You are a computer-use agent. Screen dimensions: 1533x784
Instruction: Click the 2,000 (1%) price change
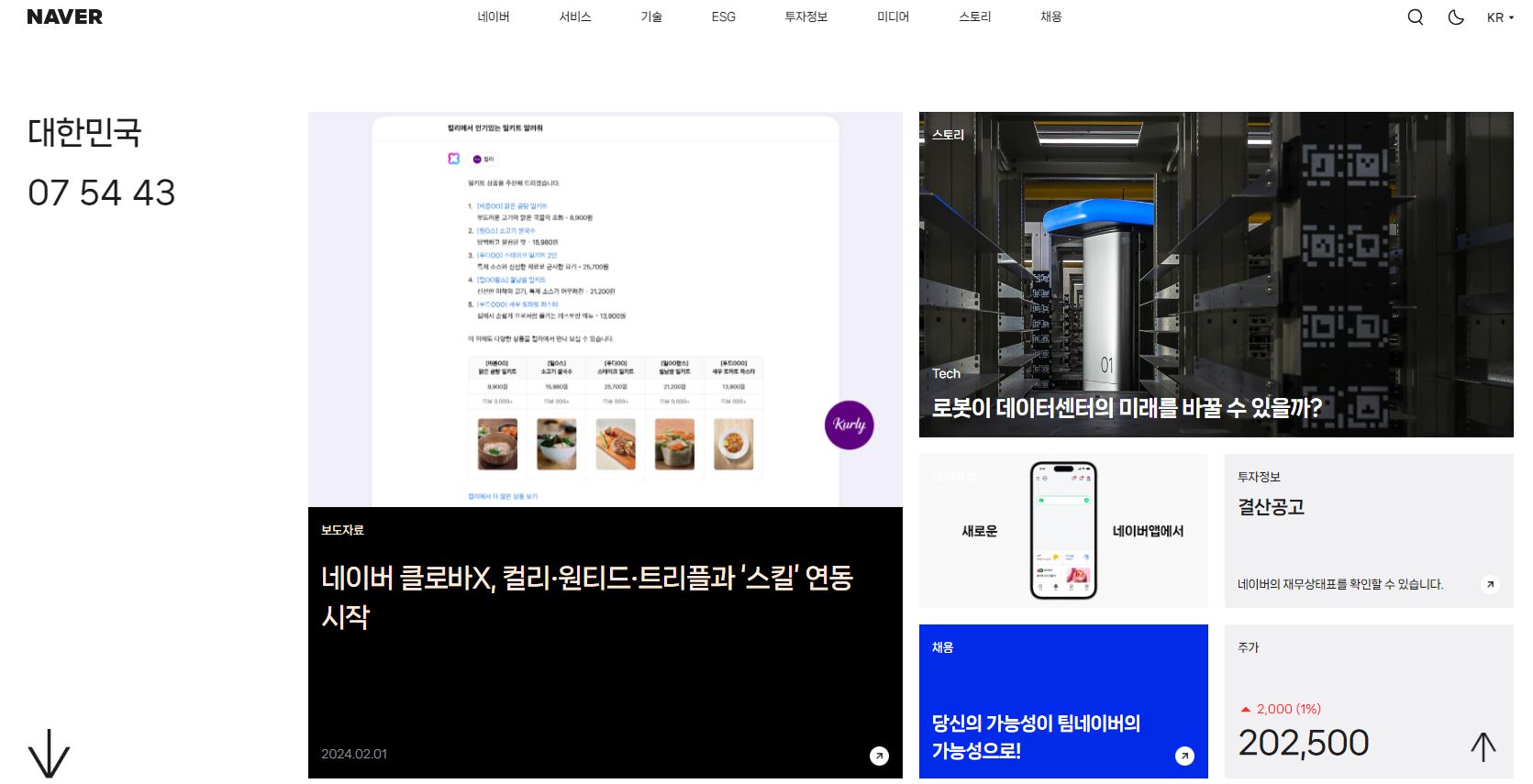point(1281,709)
